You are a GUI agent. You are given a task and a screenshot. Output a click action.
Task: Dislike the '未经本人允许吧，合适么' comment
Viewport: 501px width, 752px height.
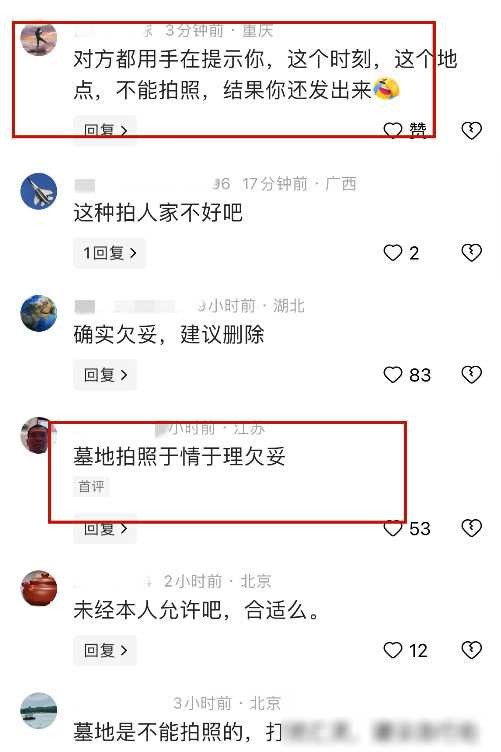point(471,650)
